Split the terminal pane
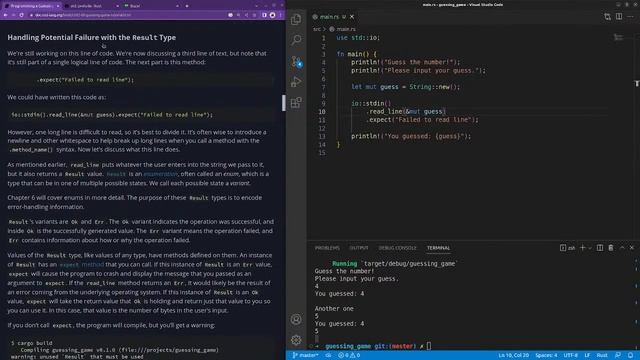The height and width of the screenshot is (360, 640). pyautogui.click(x=600, y=248)
